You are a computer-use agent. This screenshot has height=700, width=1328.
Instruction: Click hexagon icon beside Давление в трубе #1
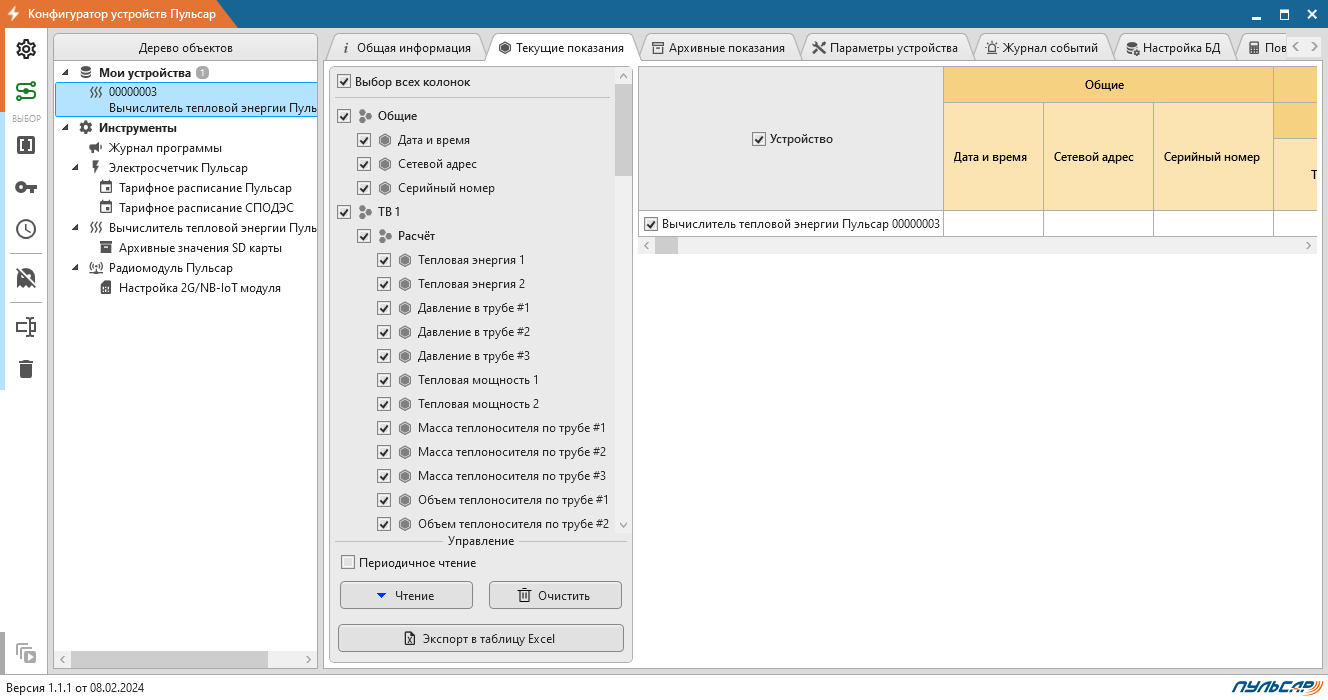405,308
